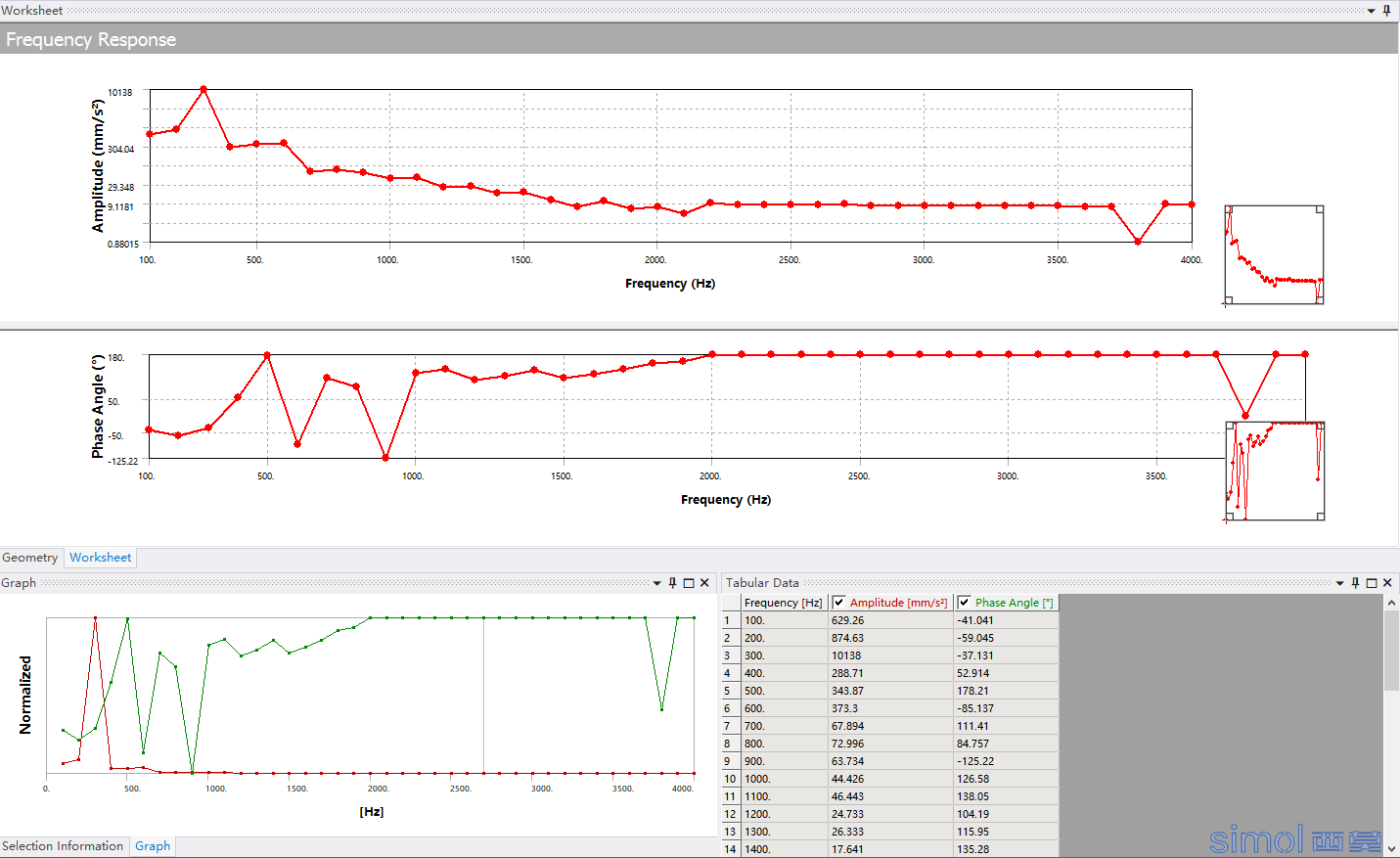Click Tabular Data scrollbar down arrow
This screenshot has height=858, width=1400.
1391,849
